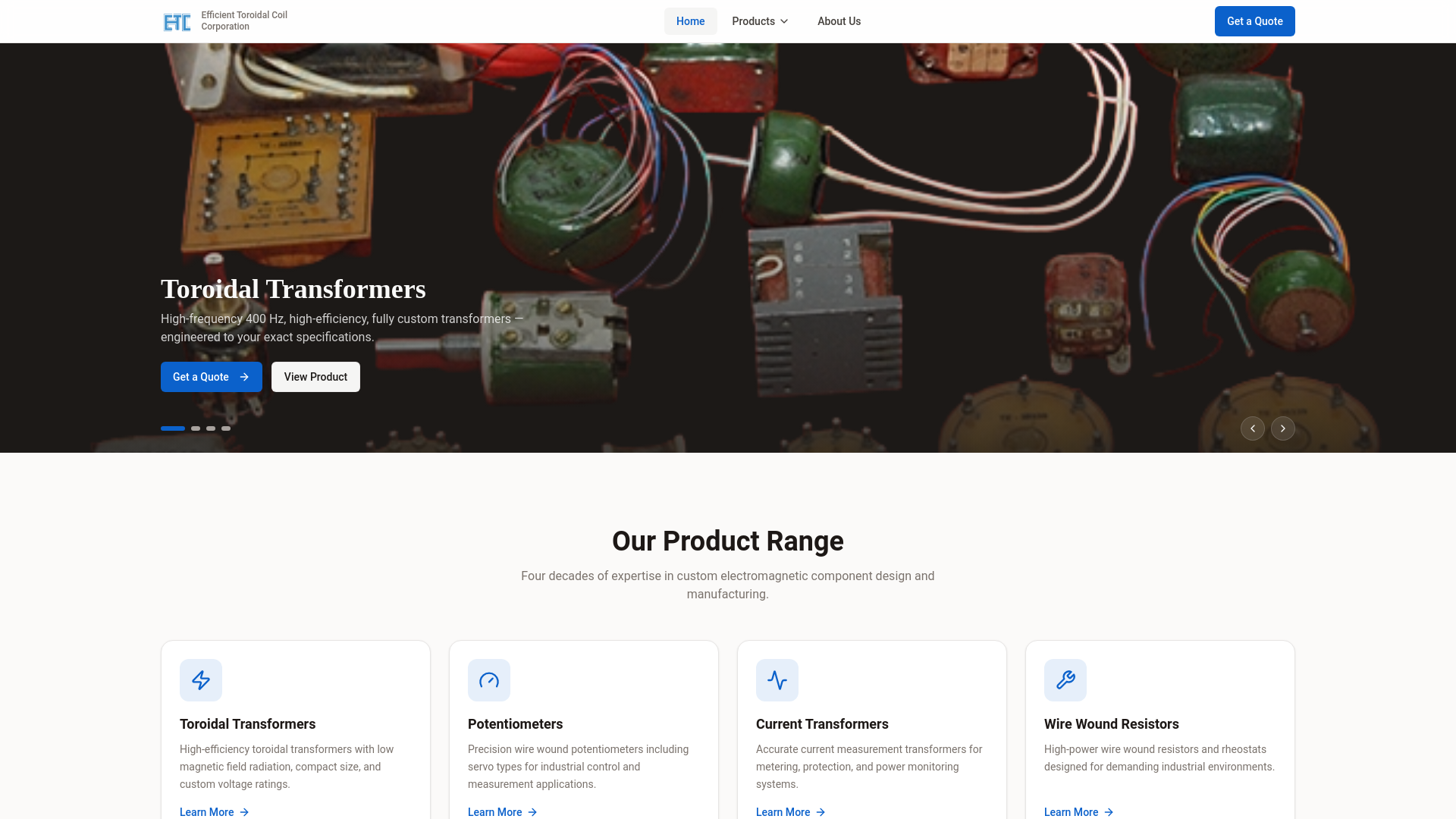Select the fourth carousel slide indicator
The width and height of the screenshot is (1456, 819).
226,428
